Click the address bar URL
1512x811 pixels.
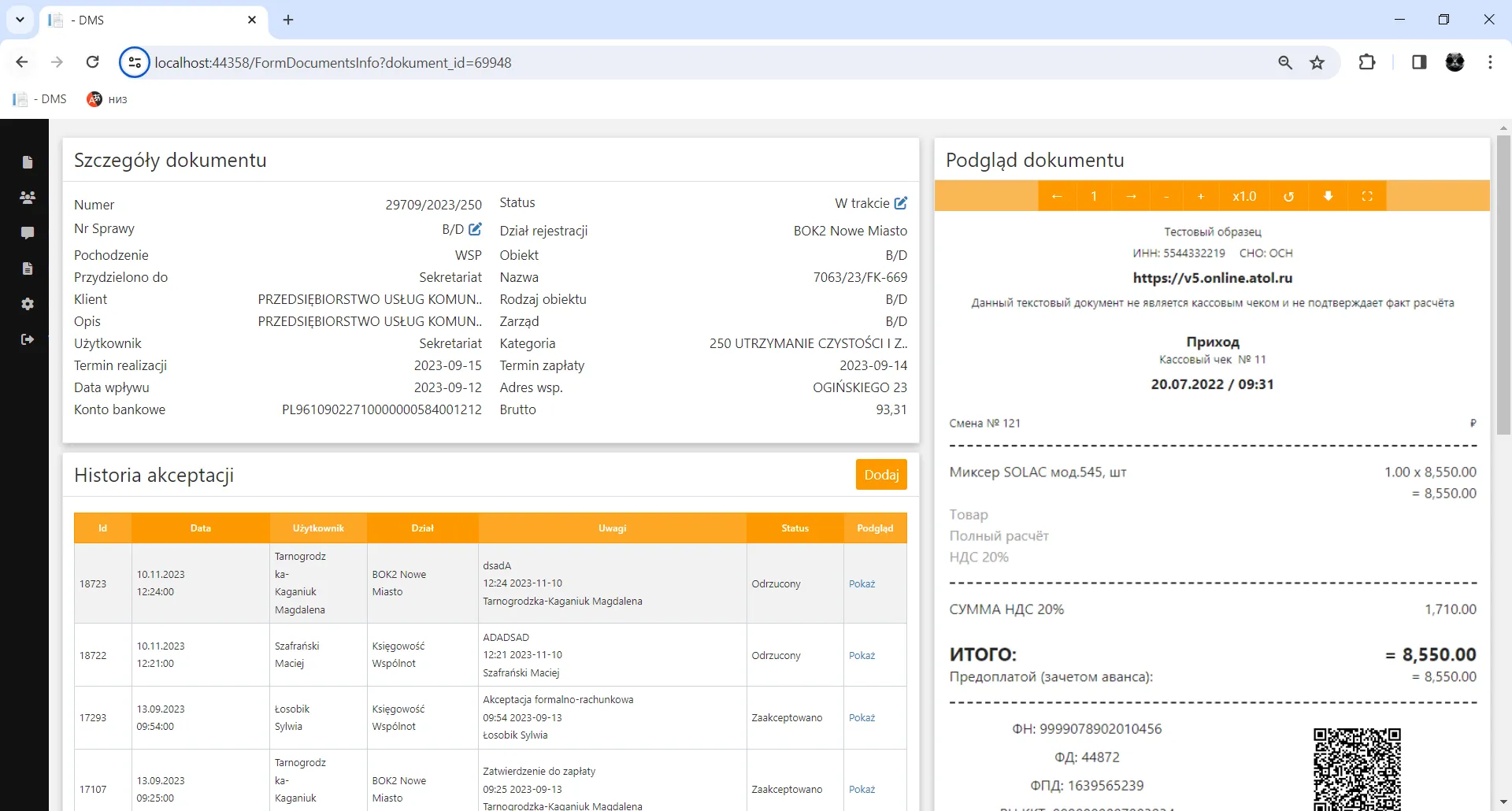(333, 62)
